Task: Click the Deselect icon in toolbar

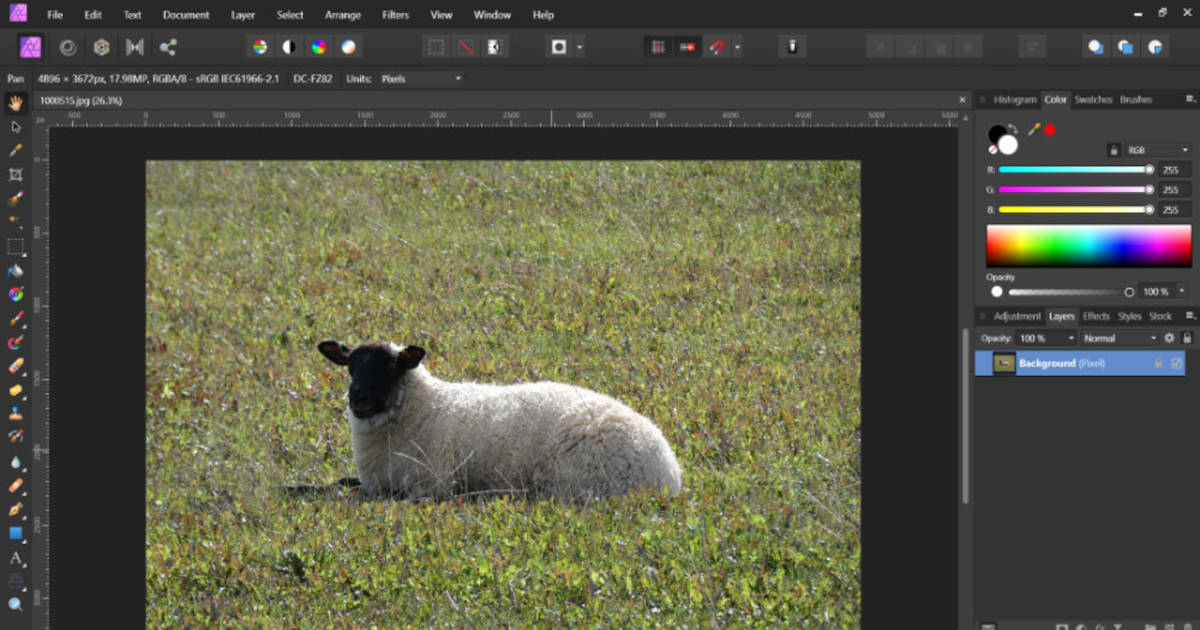Action: [x=465, y=47]
